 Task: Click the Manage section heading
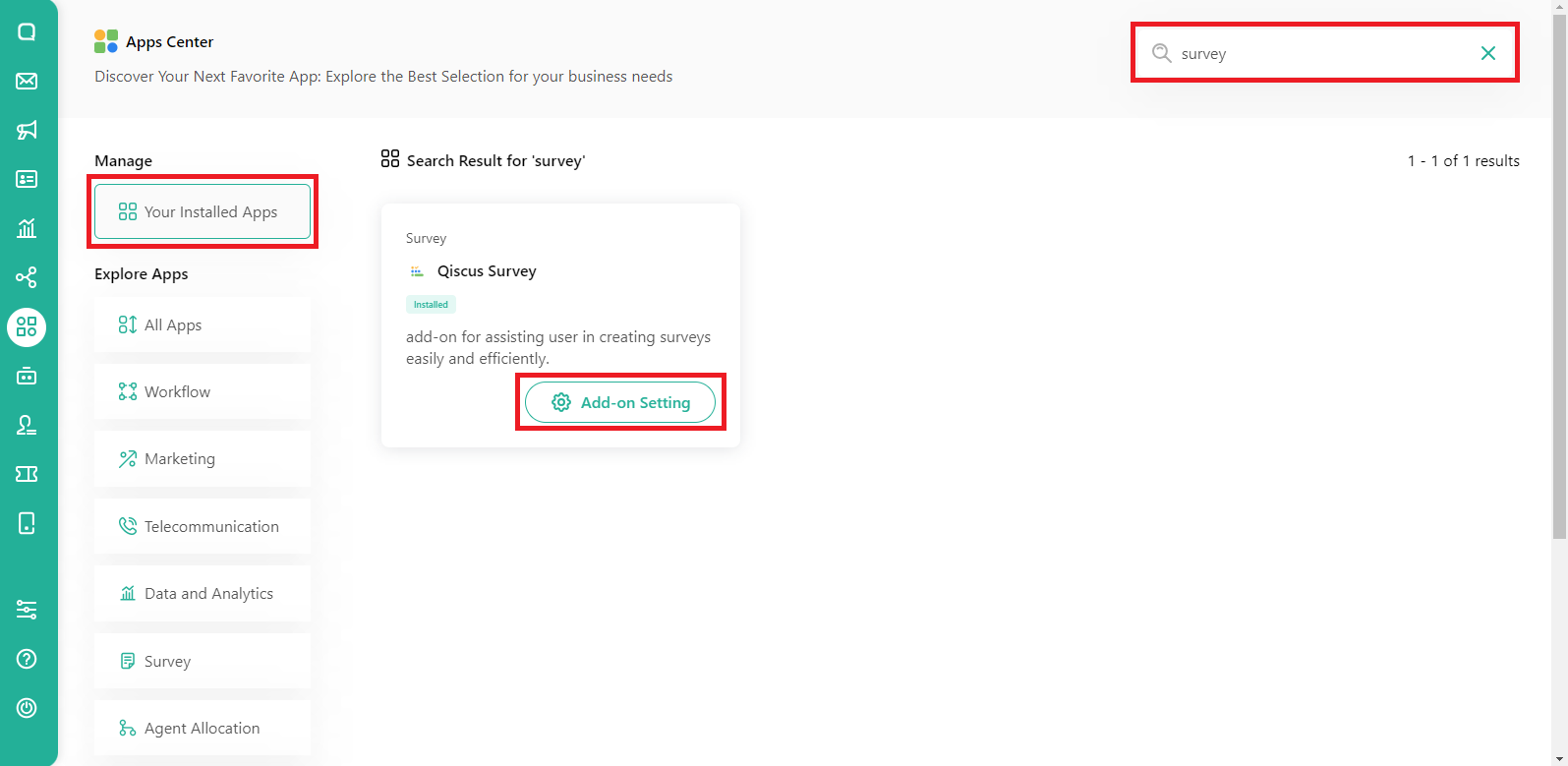tap(123, 160)
